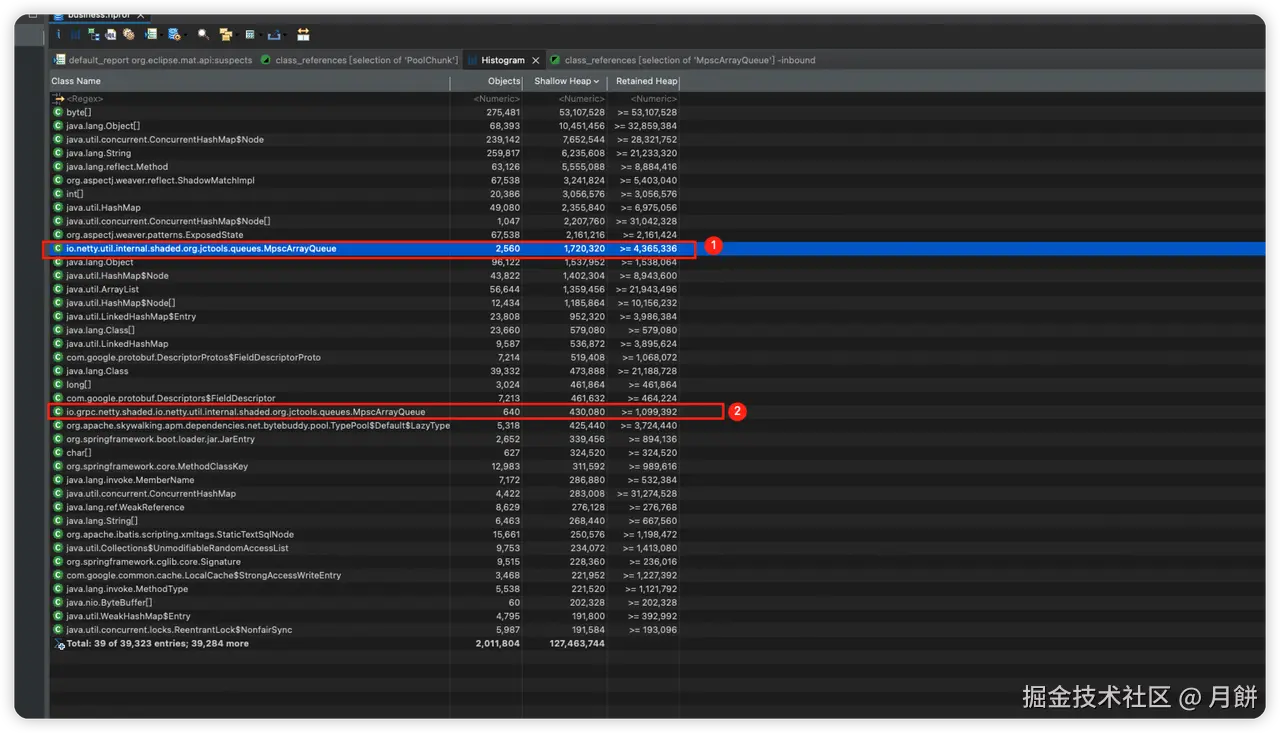
Task: Switch to class_references 'MpscArrayQueue' -inbound tab
Action: coord(681,60)
